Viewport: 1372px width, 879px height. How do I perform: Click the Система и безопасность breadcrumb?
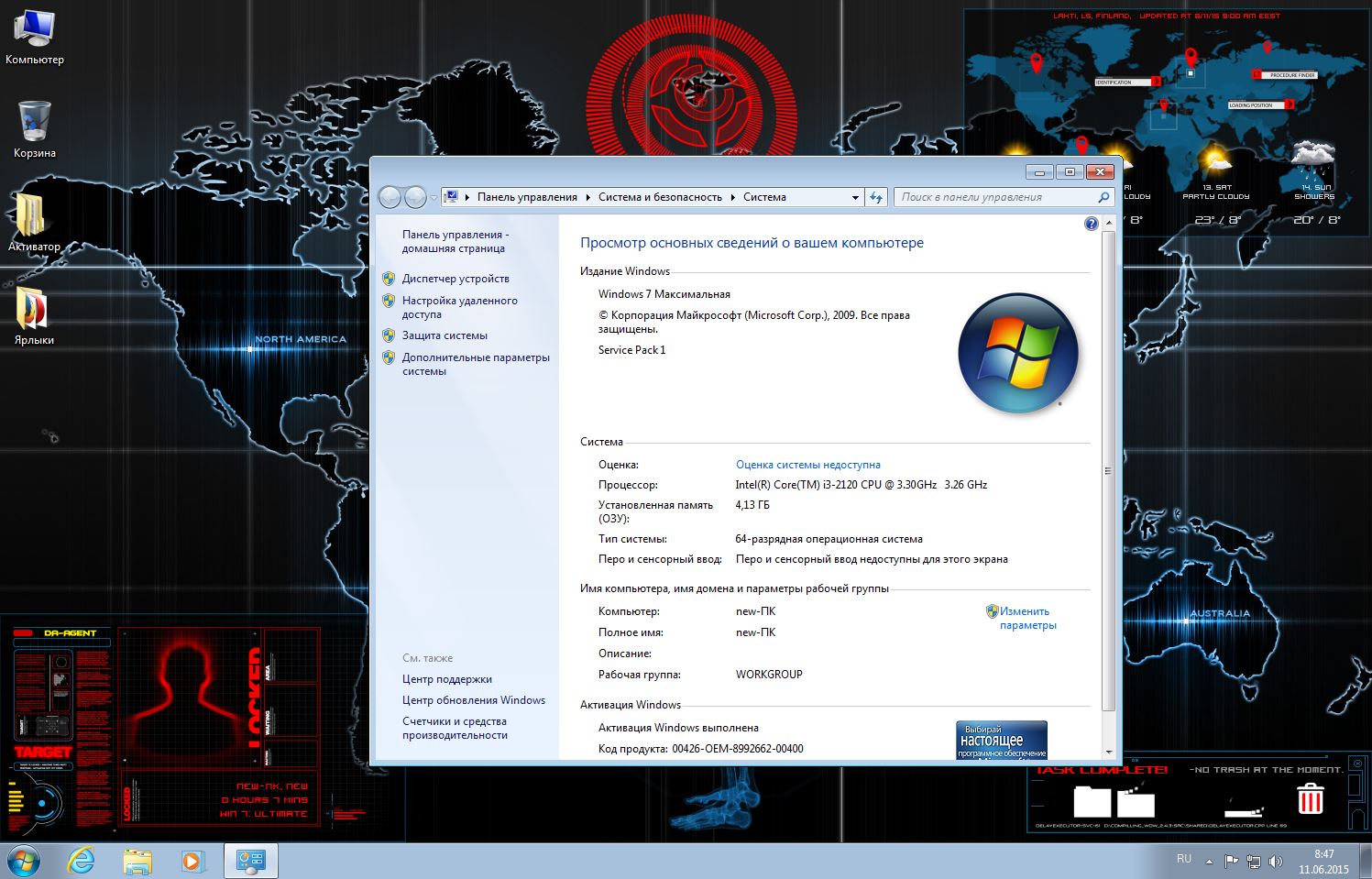(660, 197)
